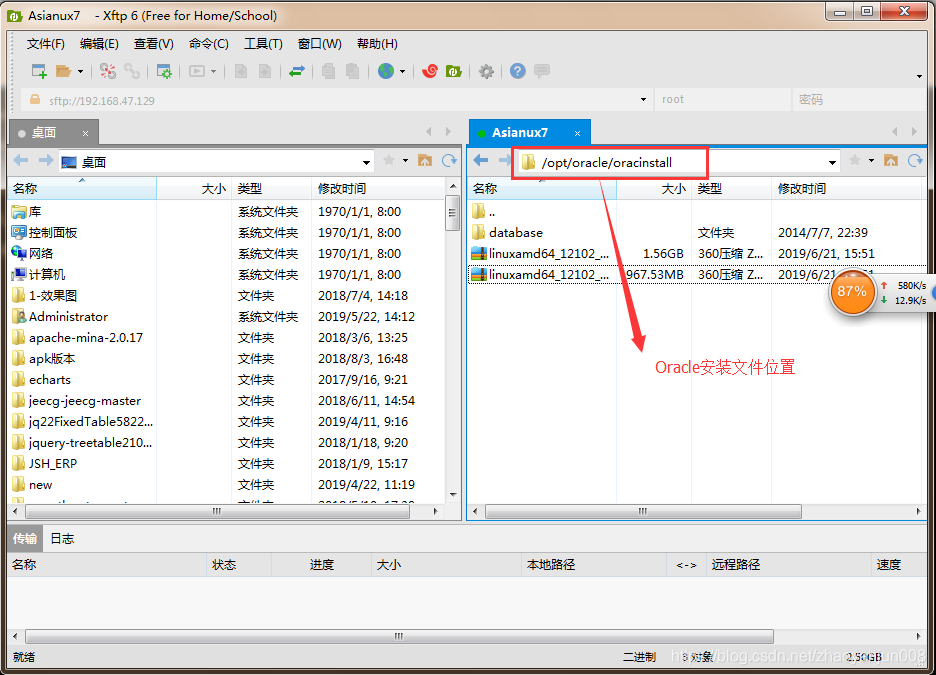Sort local files by 名称 column
The height and width of the screenshot is (675, 936).
pos(82,189)
